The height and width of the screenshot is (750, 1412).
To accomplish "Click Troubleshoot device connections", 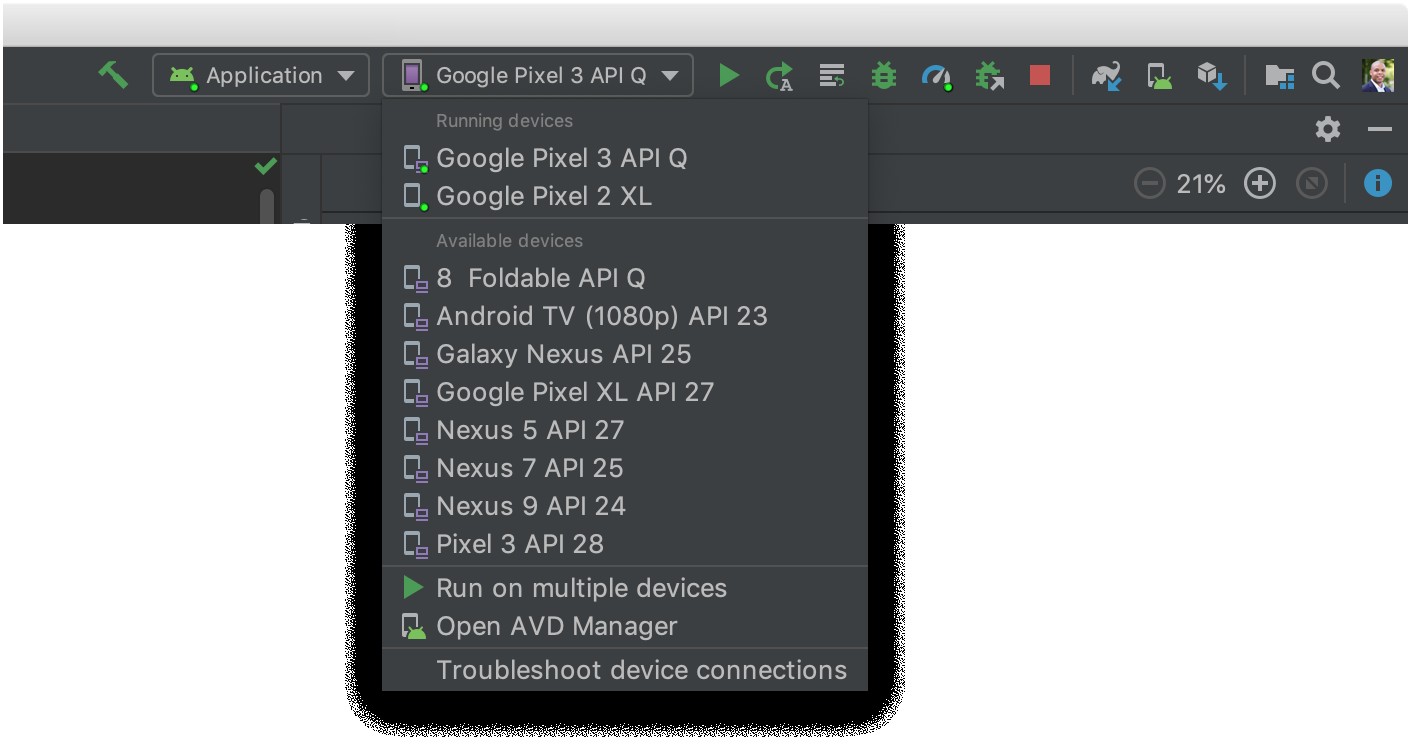I will click(x=641, y=670).
